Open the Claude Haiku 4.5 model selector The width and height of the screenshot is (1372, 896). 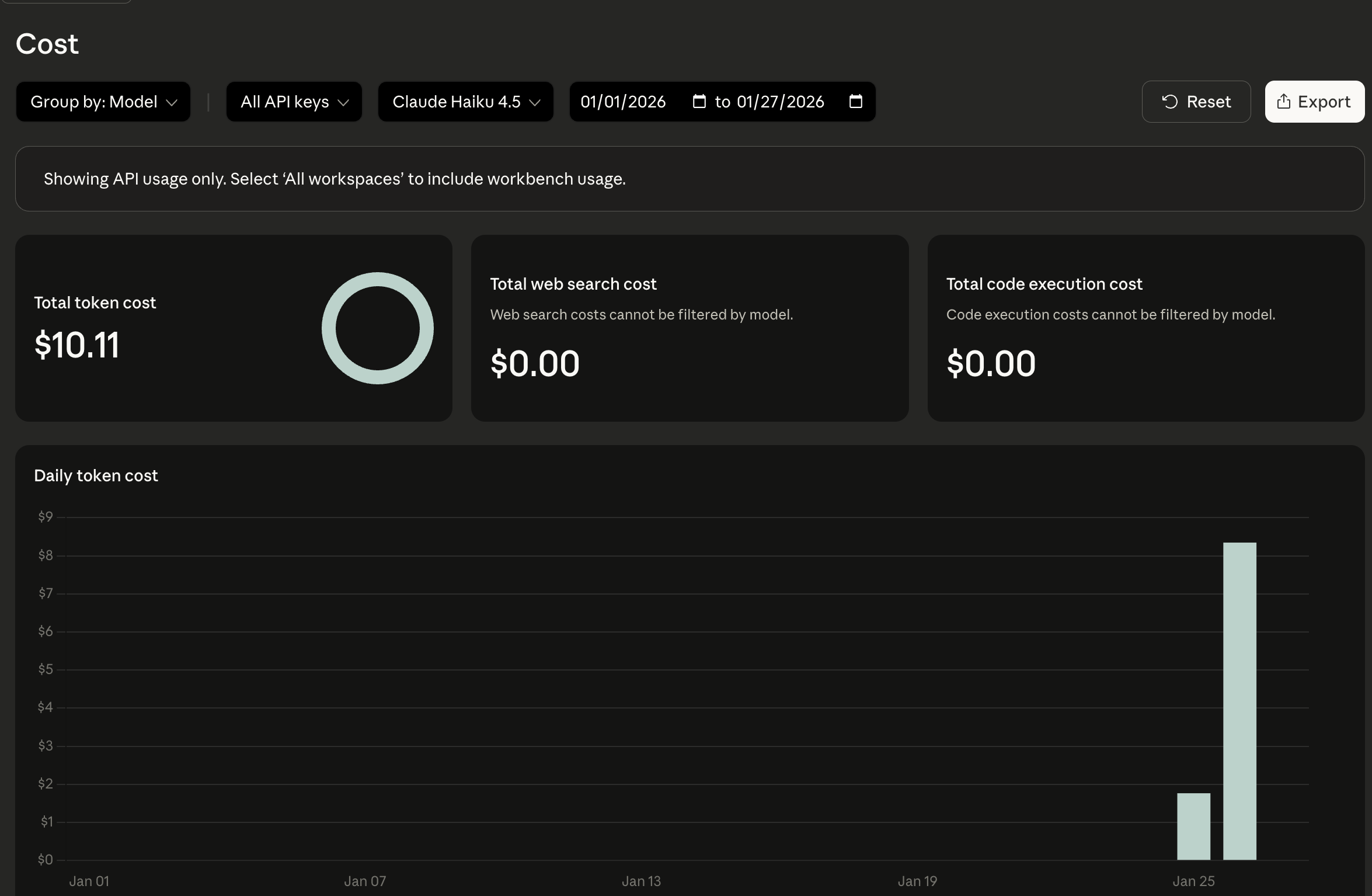465,102
